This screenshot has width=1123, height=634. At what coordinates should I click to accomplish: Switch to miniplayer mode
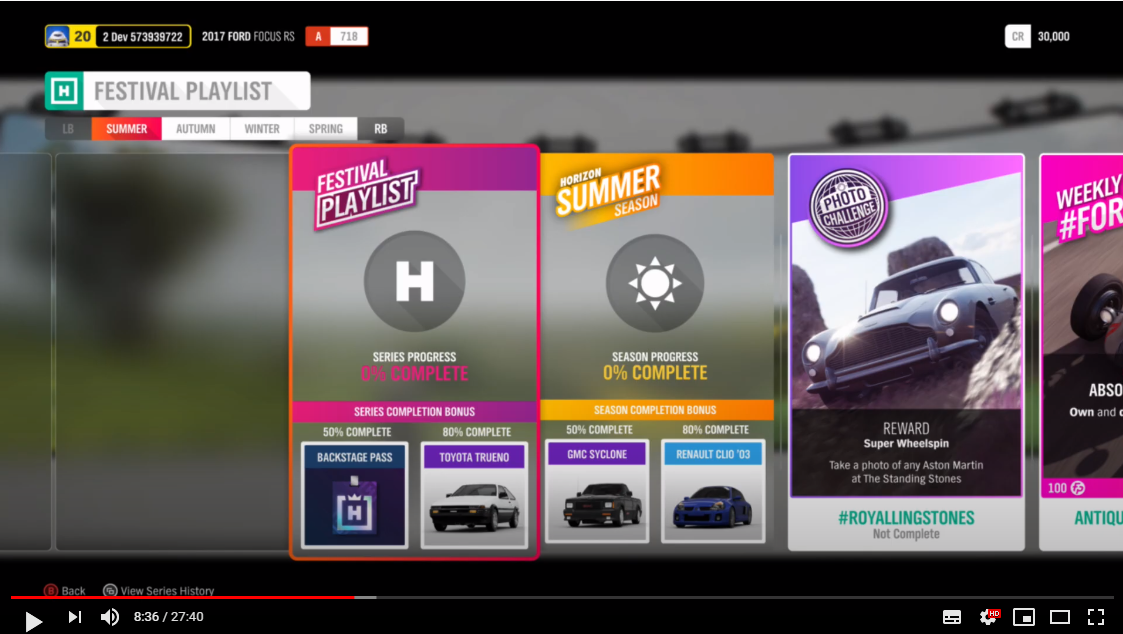tap(1023, 617)
